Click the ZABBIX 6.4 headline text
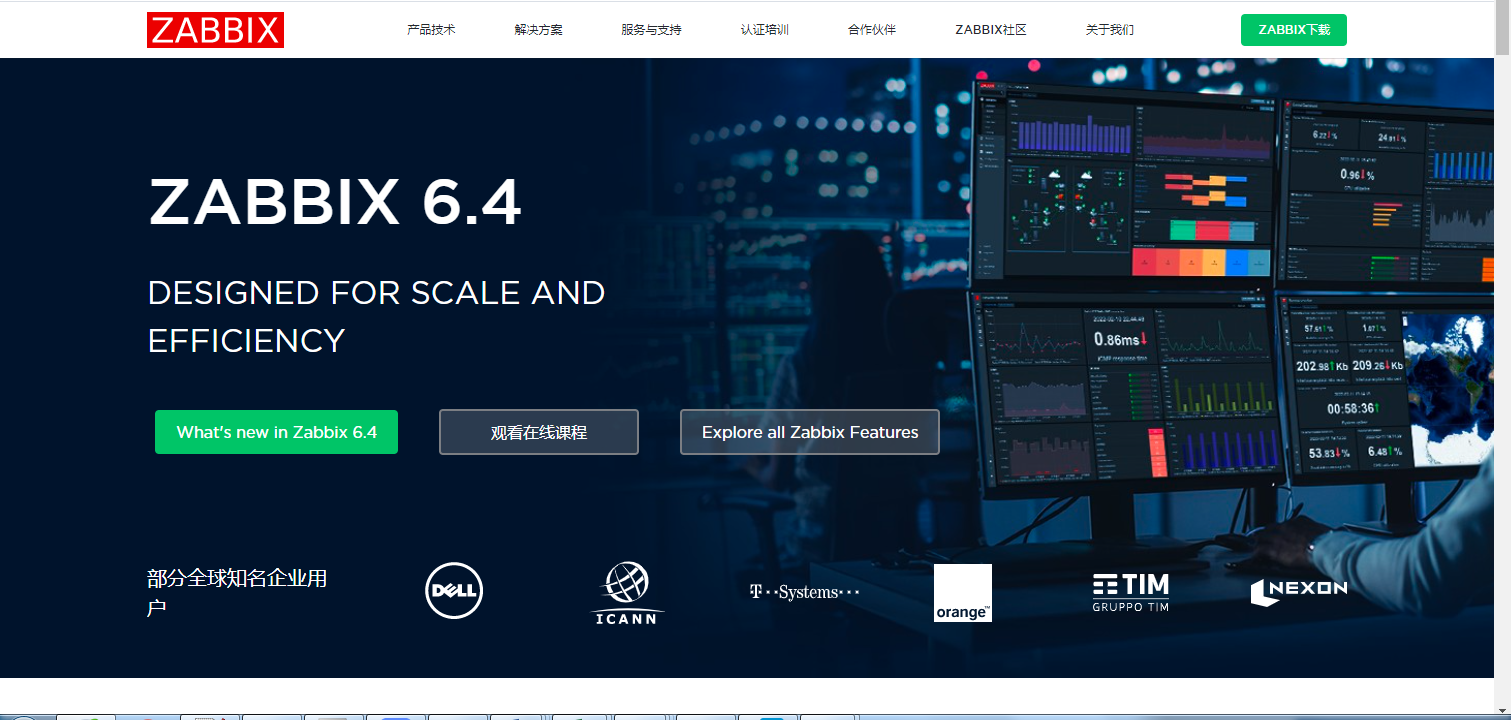The height and width of the screenshot is (720, 1511). (335, 203)
